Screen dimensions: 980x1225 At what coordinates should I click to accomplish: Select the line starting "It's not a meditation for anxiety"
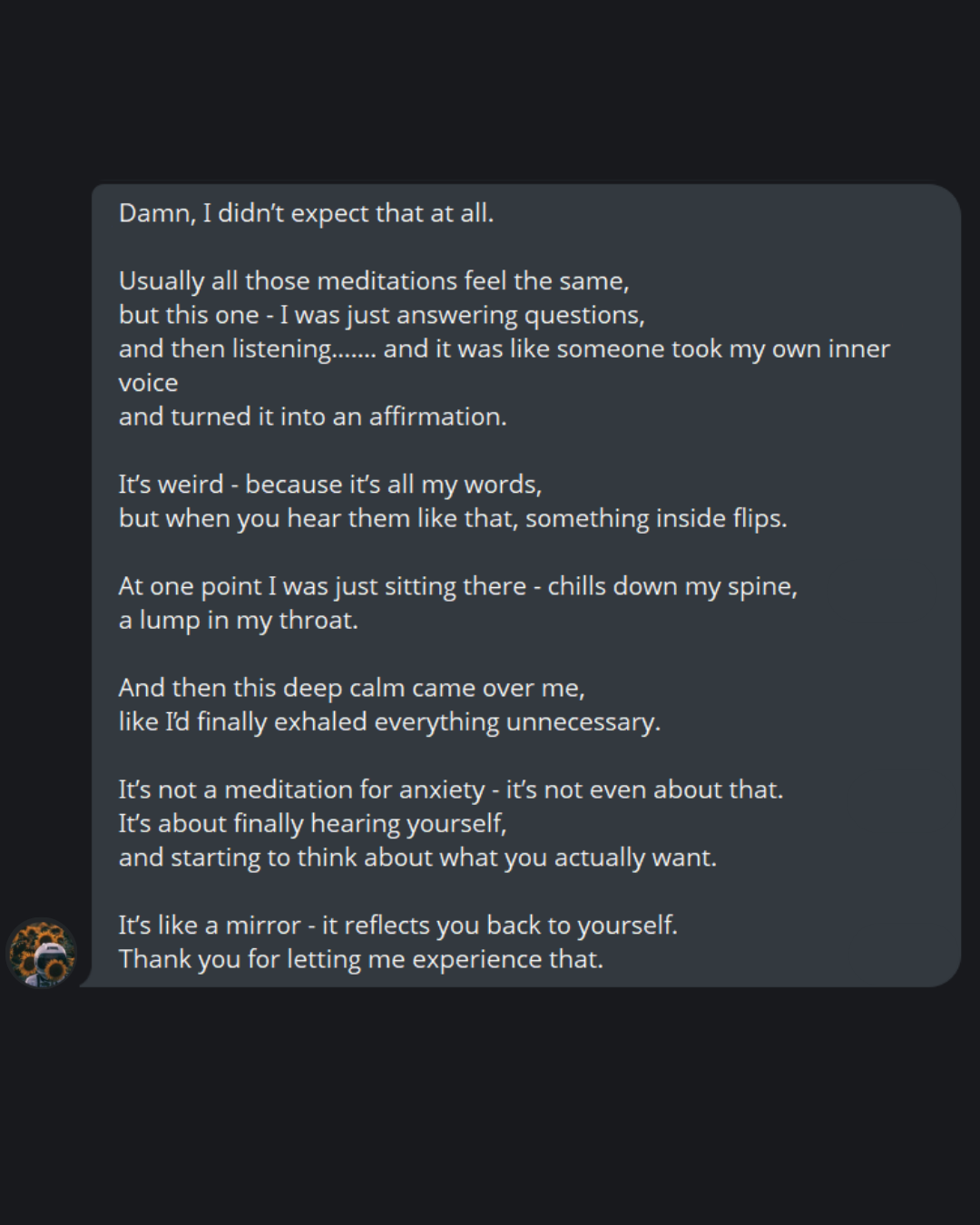450,789
